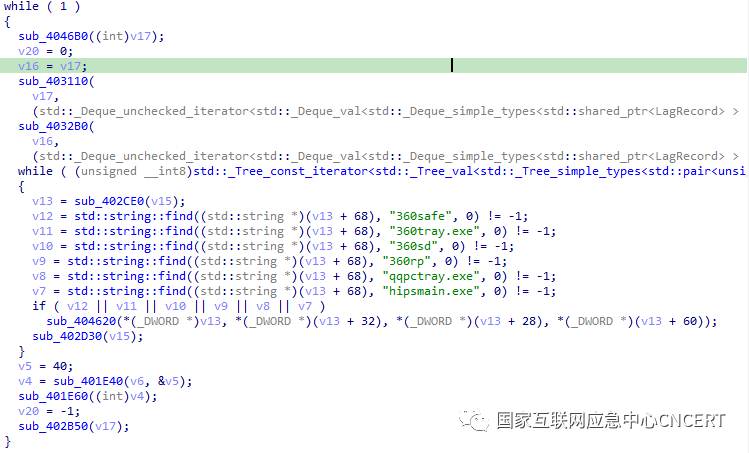Open the sub_402D30 function call
Screen dimensions: 749x453
[67, 336]
